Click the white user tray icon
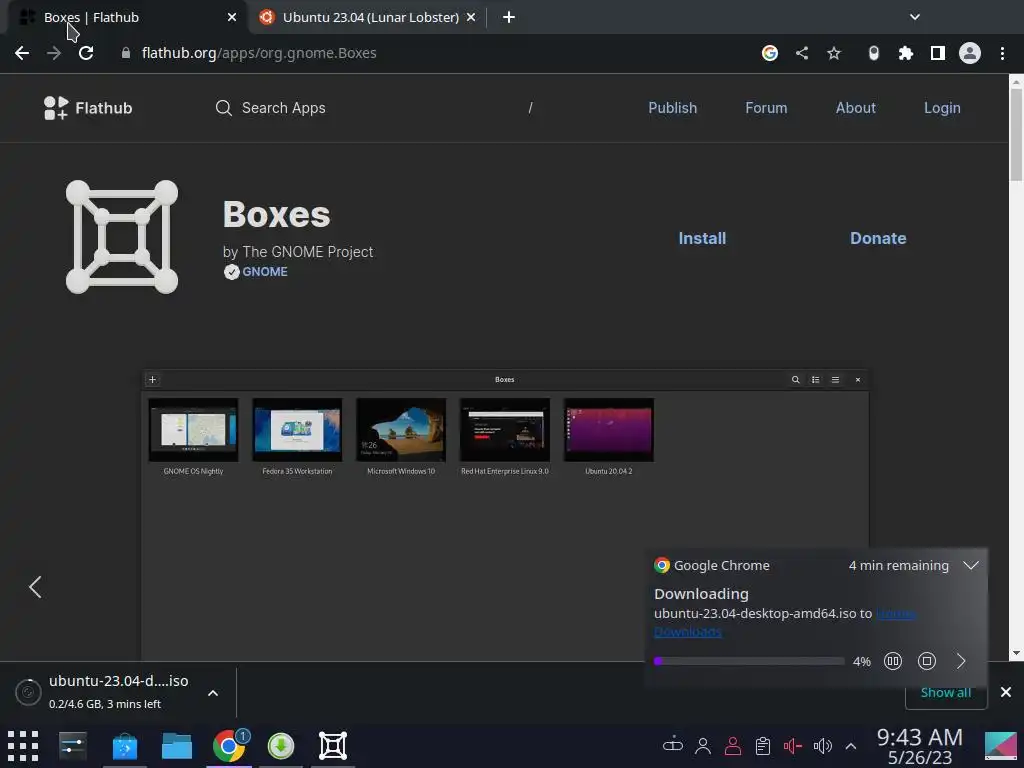Viewport: 1024px width, 768px height. point(703,746)
